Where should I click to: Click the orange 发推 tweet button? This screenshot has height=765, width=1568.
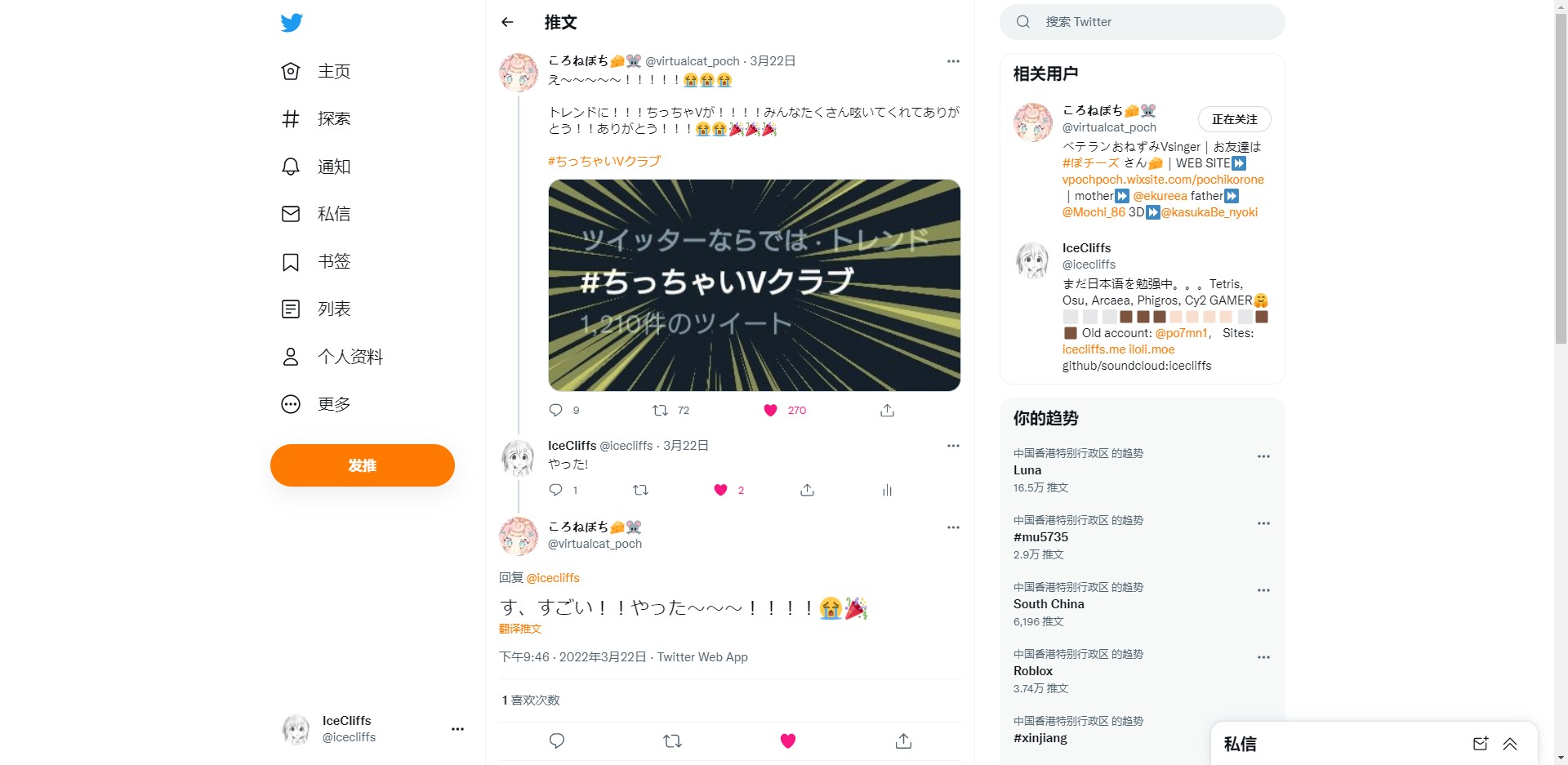pos(363,465)
